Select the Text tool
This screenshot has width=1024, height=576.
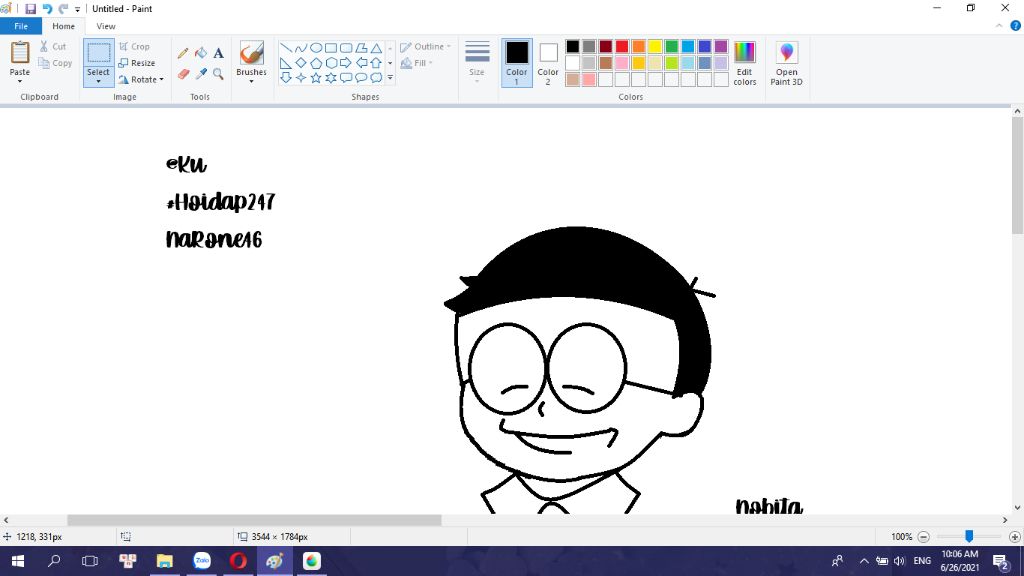click(x=218, y=53)
